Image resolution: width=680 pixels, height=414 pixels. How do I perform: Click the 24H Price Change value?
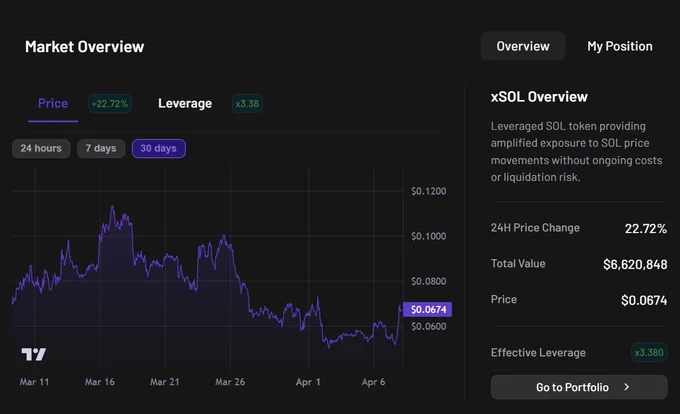(646, 228)
